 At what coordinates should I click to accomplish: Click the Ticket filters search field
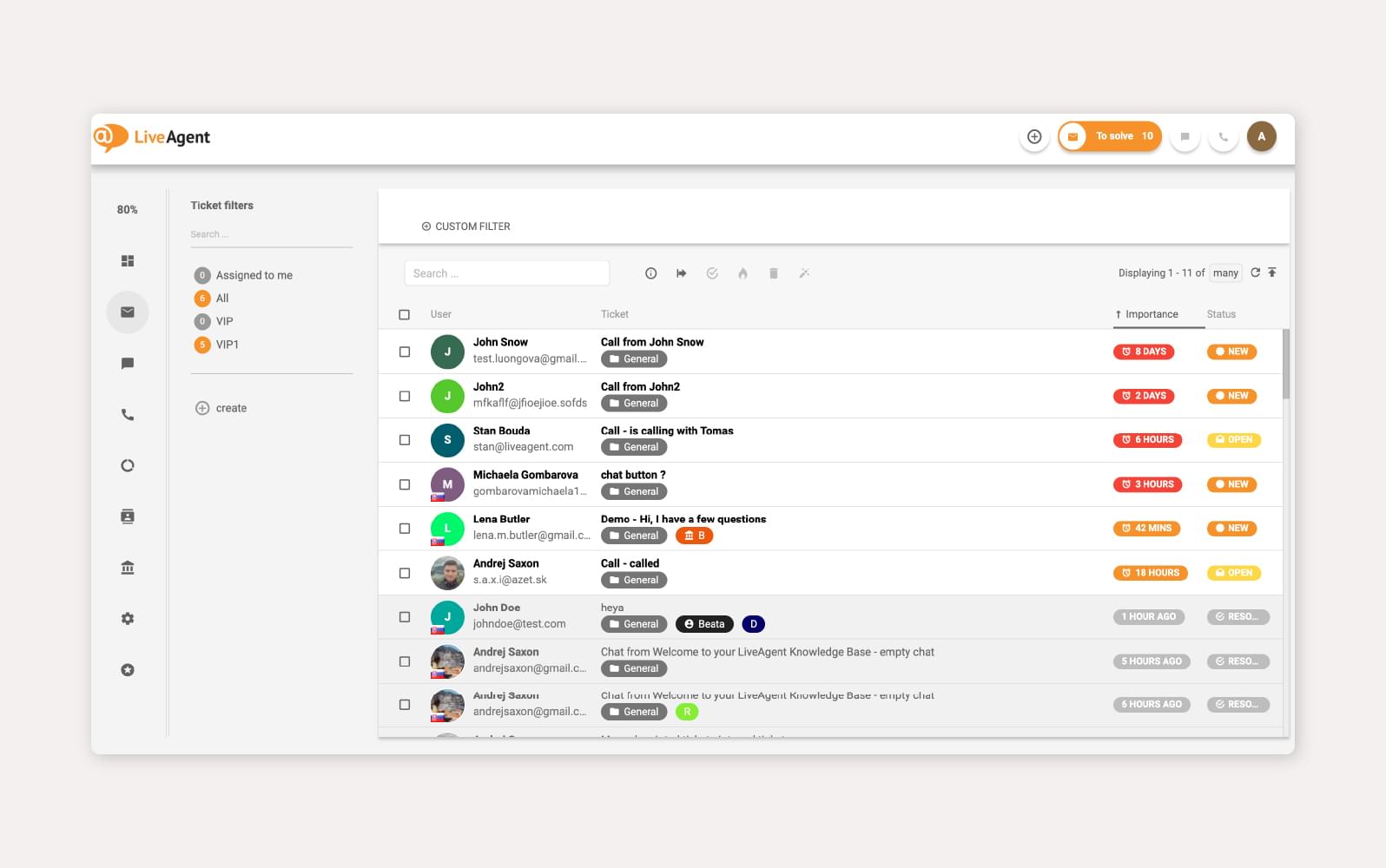tap(271, 234)
